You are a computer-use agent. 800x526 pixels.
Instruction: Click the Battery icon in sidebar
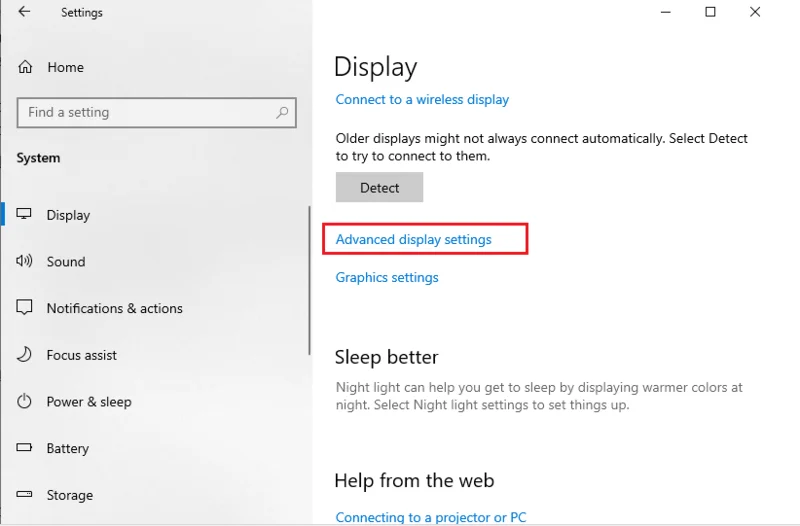tap(24, 448)
